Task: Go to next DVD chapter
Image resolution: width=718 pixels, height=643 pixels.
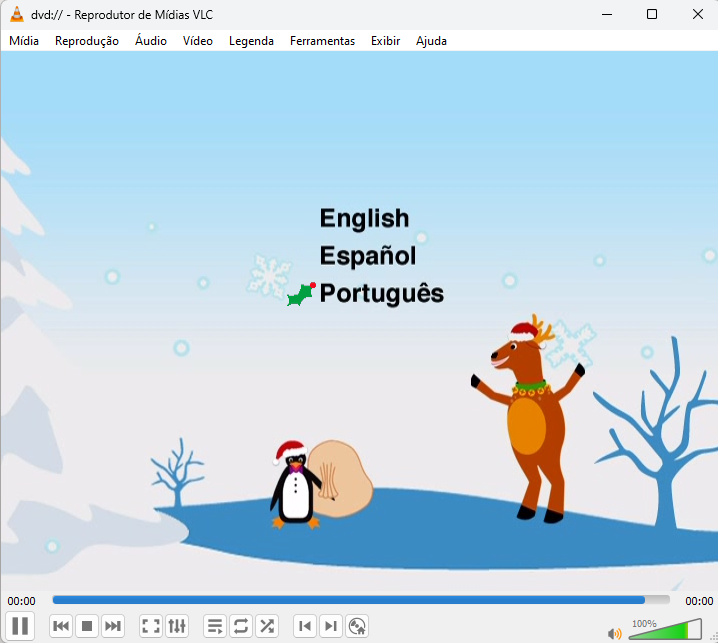Action: click(x=331, y=626)
